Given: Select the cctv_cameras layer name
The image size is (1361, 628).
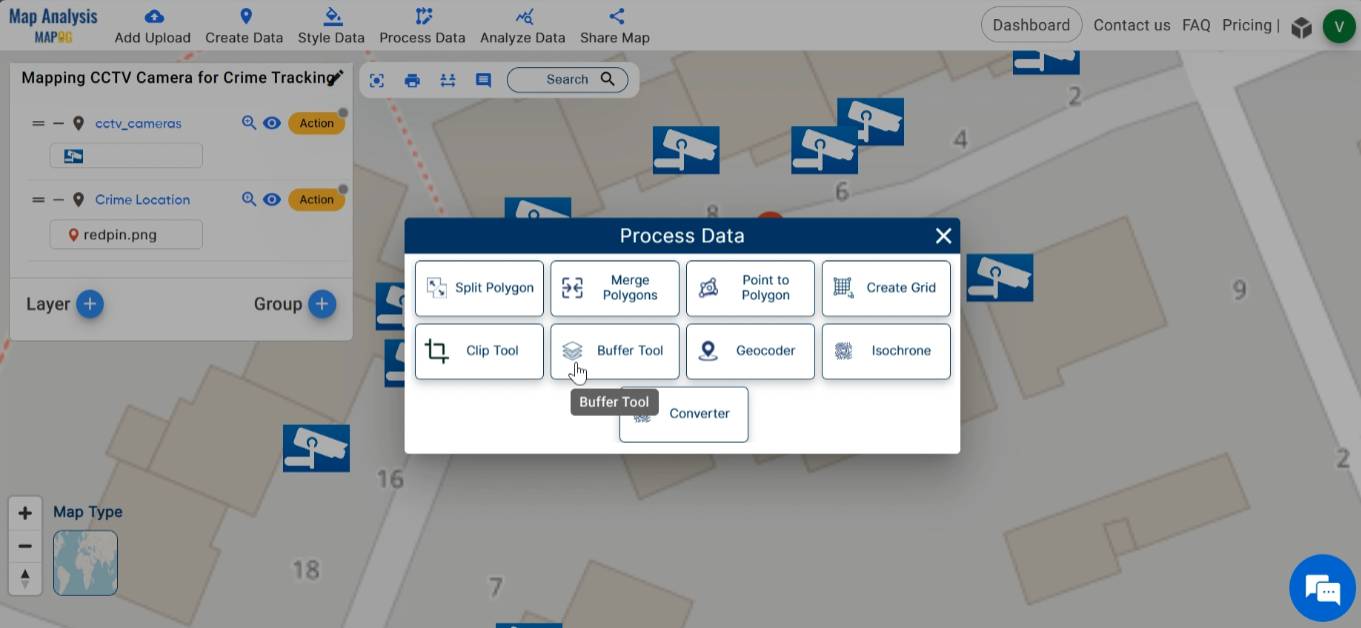Looking at the screenshot, I should pyautogui.click(x=138, y=123).
